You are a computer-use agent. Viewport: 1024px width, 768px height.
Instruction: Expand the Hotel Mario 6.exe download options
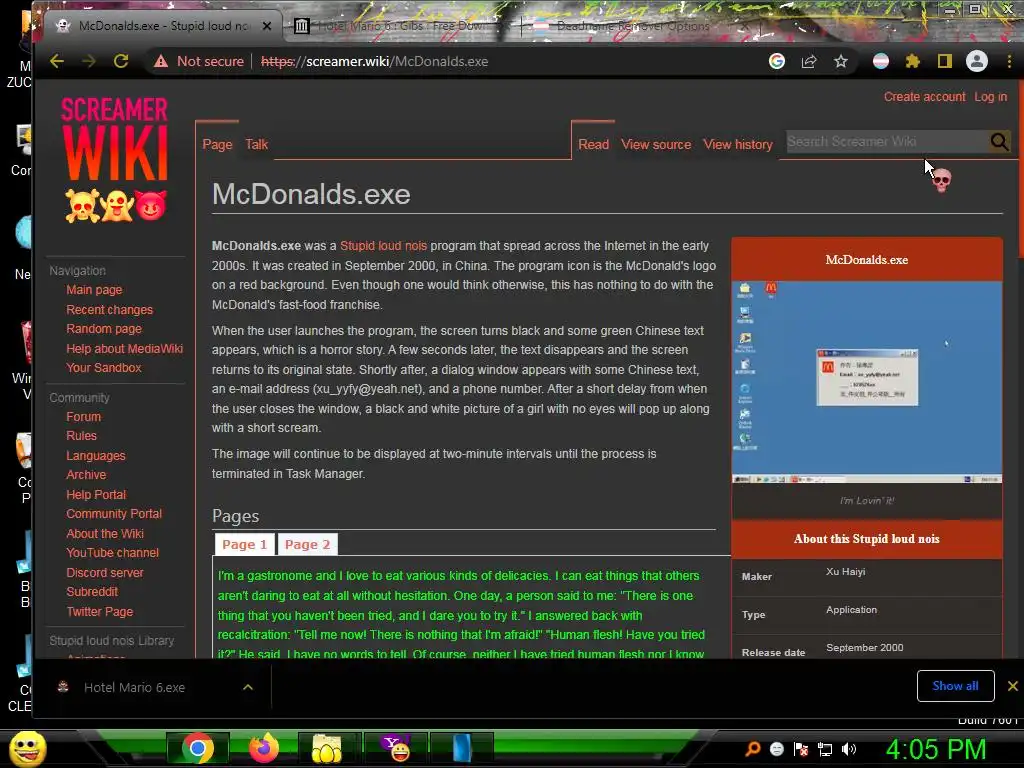click(x=248, y=687)
